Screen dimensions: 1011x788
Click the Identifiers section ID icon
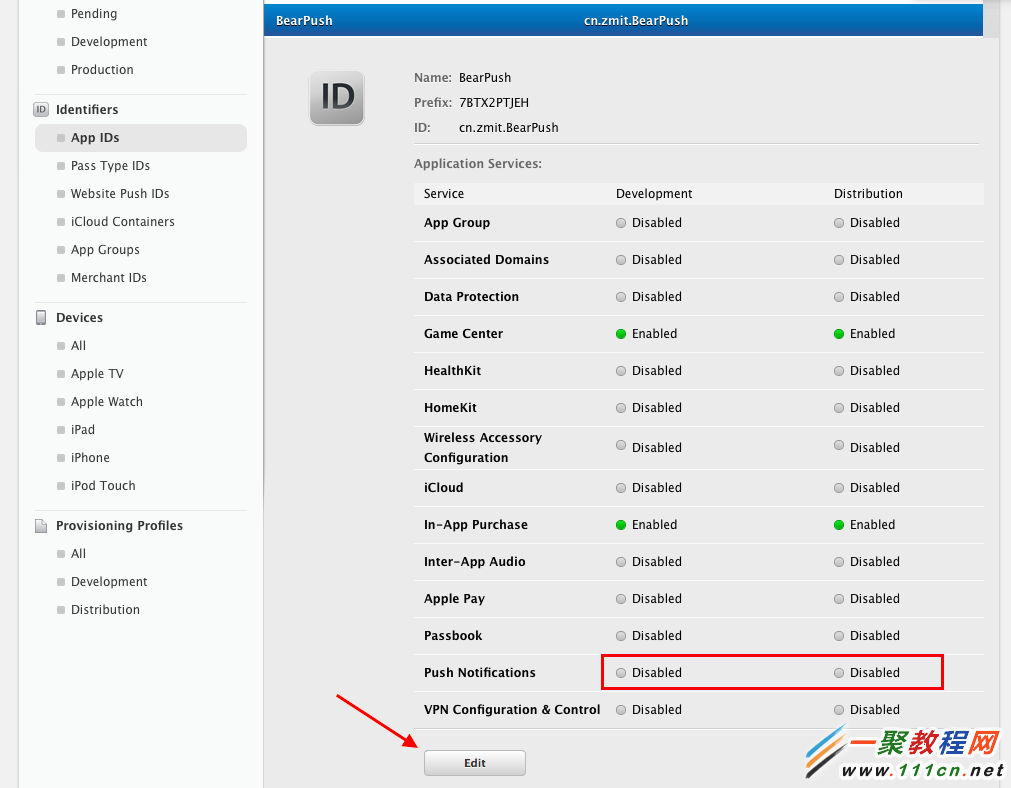pos(41,109)
